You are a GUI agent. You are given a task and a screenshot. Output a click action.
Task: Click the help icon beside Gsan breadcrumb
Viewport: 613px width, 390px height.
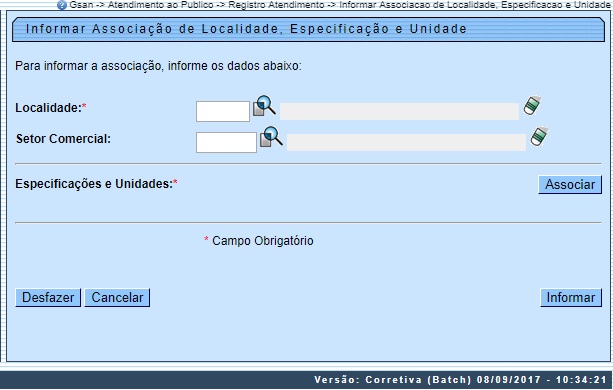point(62,5)
